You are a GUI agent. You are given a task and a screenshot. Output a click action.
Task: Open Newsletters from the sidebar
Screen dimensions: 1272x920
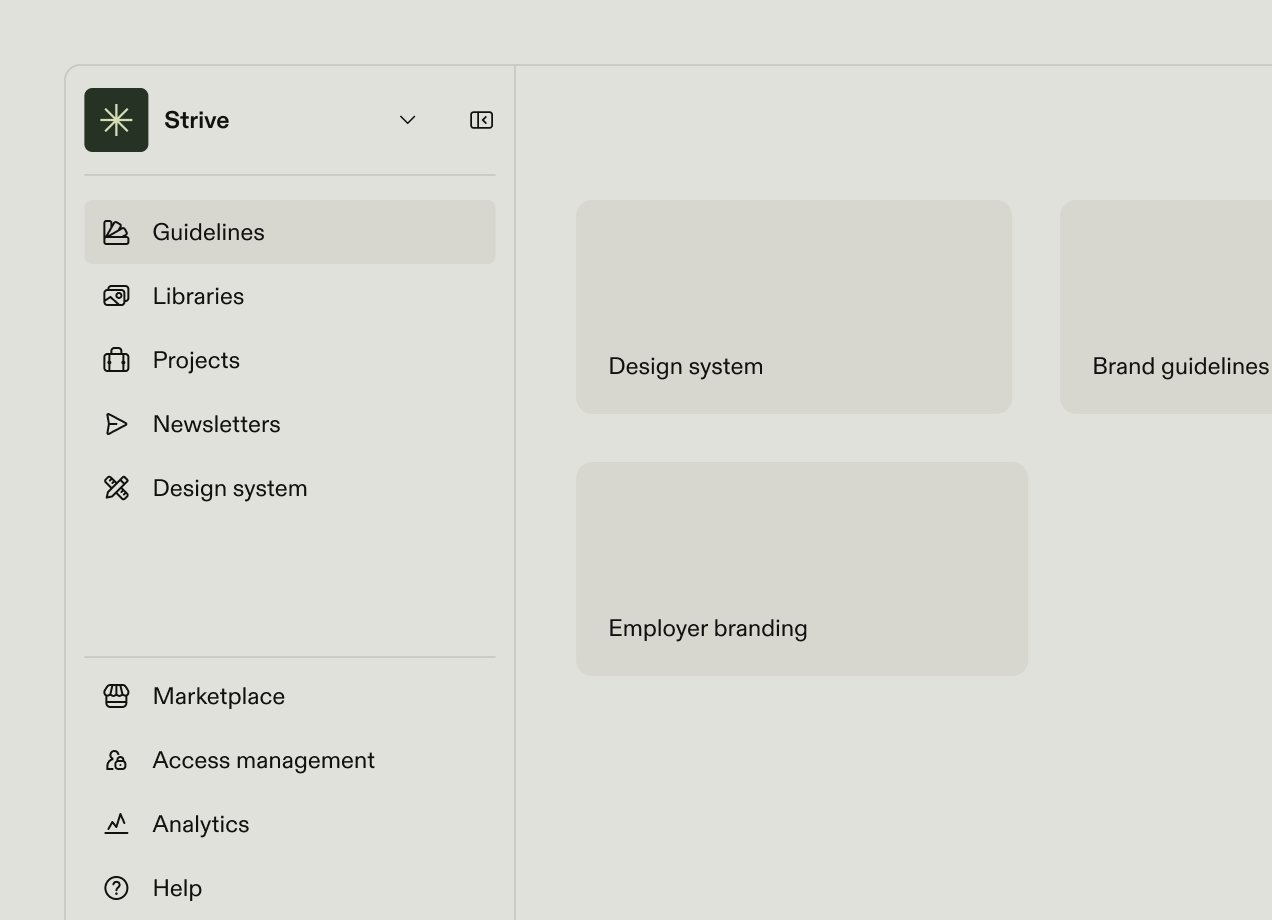coord(216,424)
